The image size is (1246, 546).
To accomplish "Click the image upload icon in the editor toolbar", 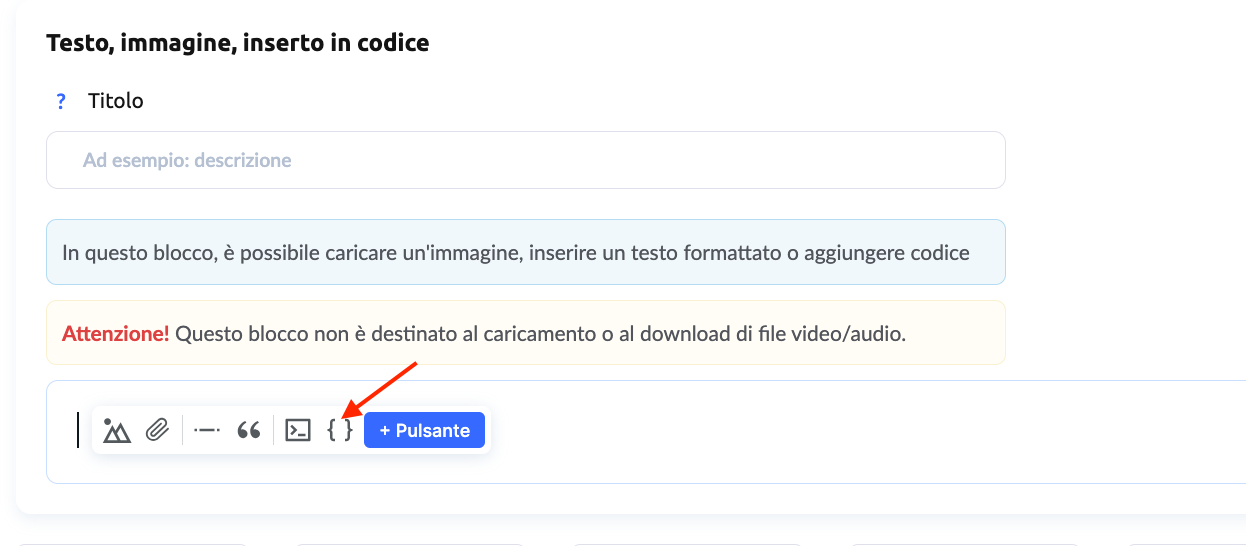I will tap(117, 431).
